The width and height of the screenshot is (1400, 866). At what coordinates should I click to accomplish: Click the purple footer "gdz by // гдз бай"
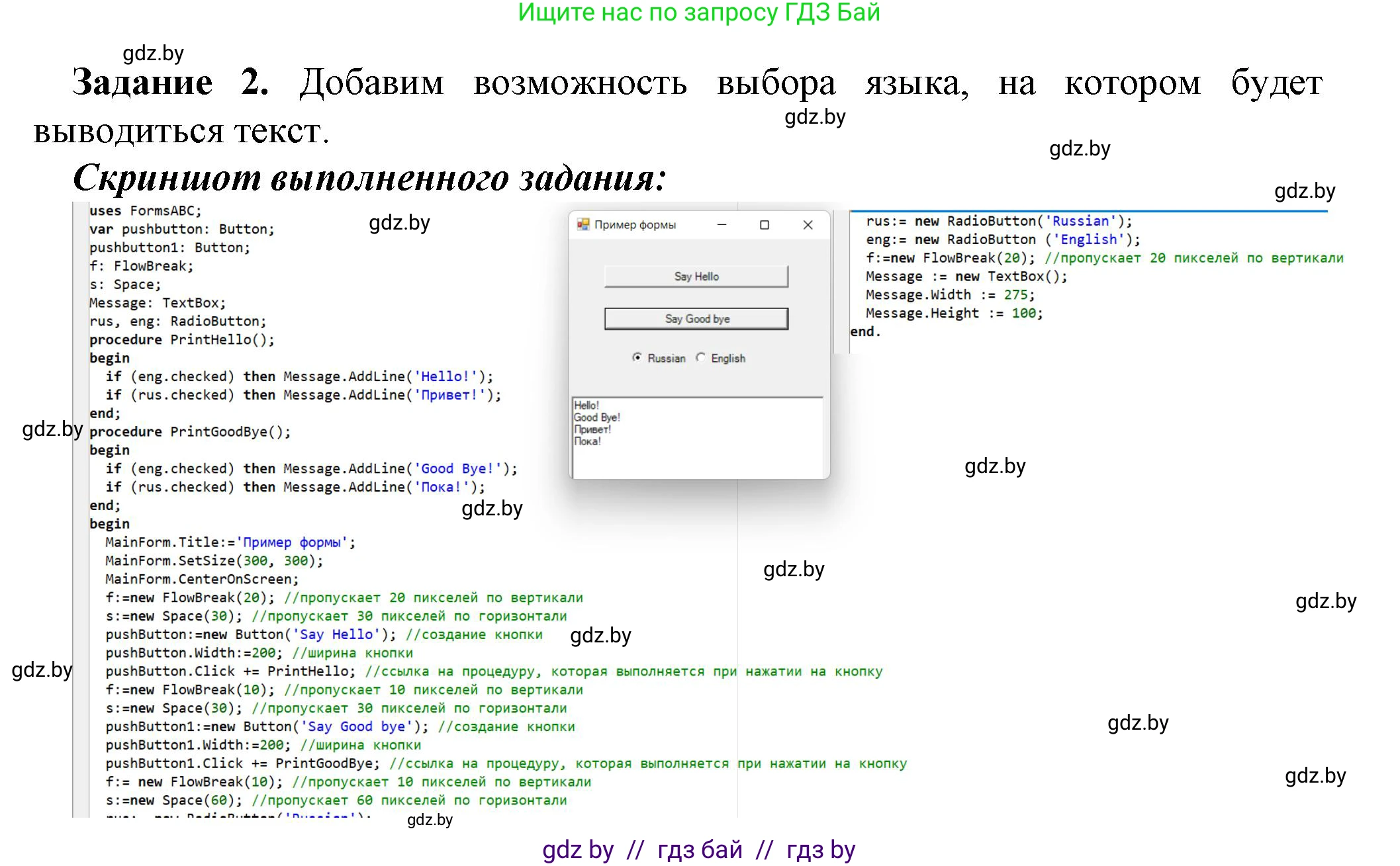(699, 849)
